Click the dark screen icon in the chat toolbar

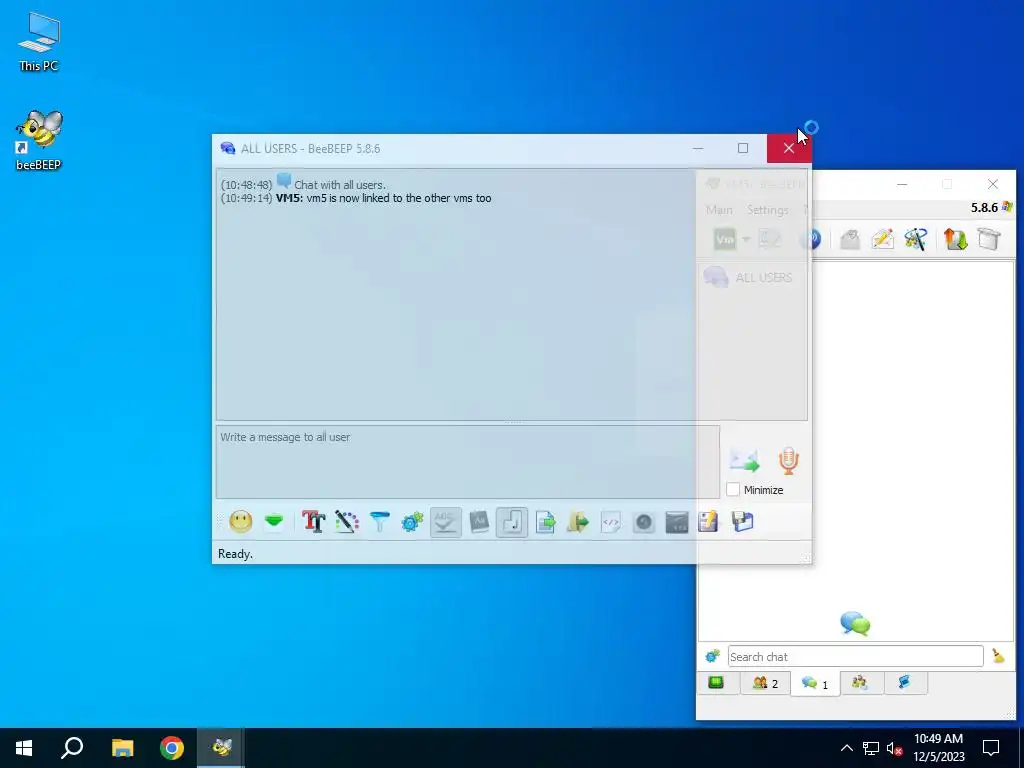[x=677, y=522]
